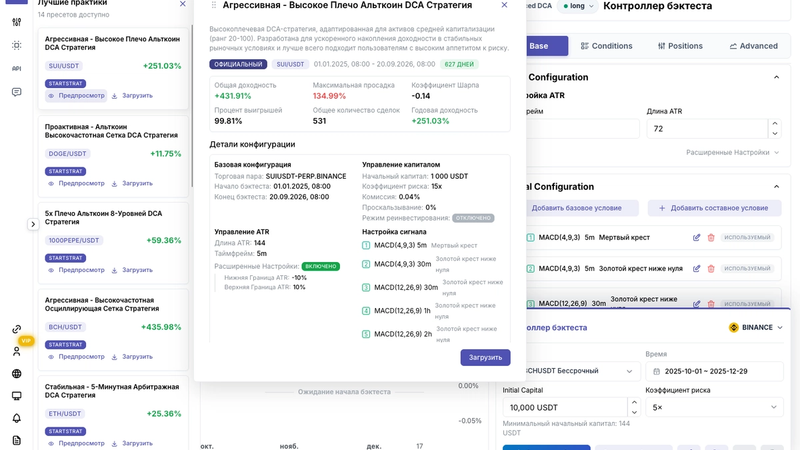Load the ETH/USDT preset
The width and height of the screenshot is (800, 450).
pyautogui.click(x=132, y=443)
